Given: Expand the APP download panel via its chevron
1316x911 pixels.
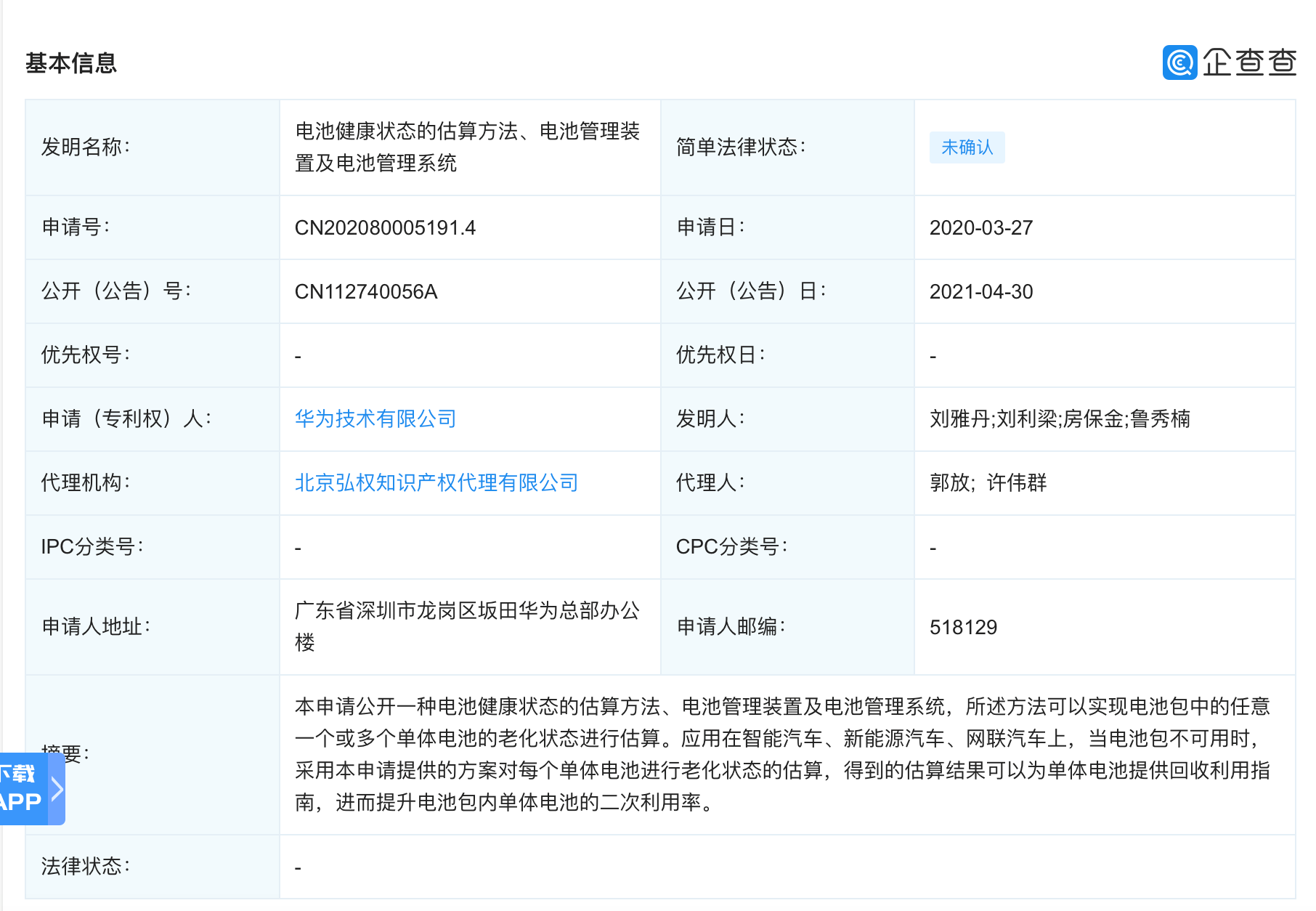Looking at the screenshot, I should coord(57,789).
